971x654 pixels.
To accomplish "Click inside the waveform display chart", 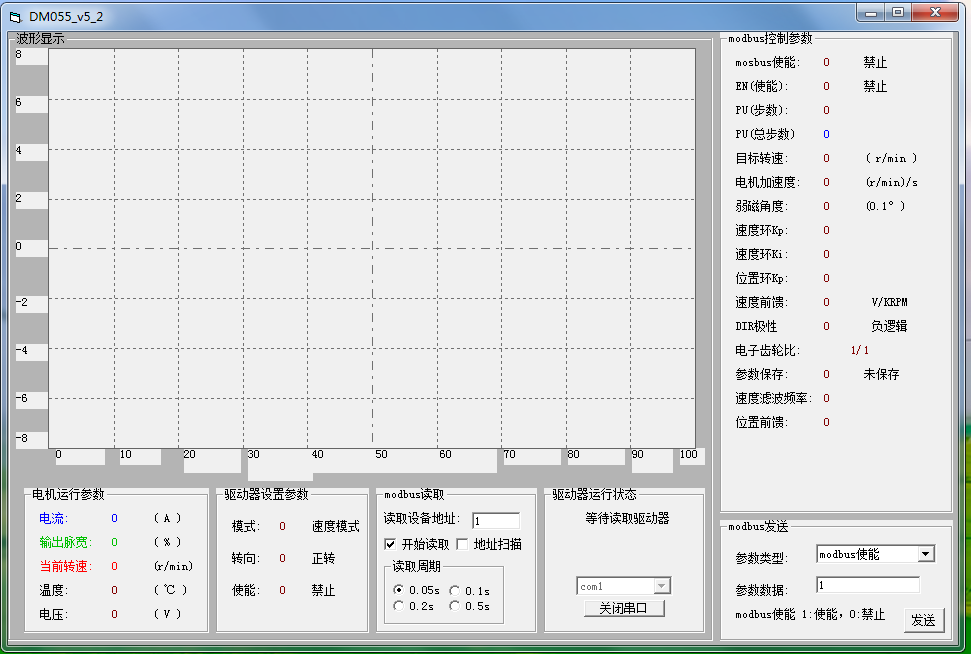I will pyautogui.click(x=372, y=248).
